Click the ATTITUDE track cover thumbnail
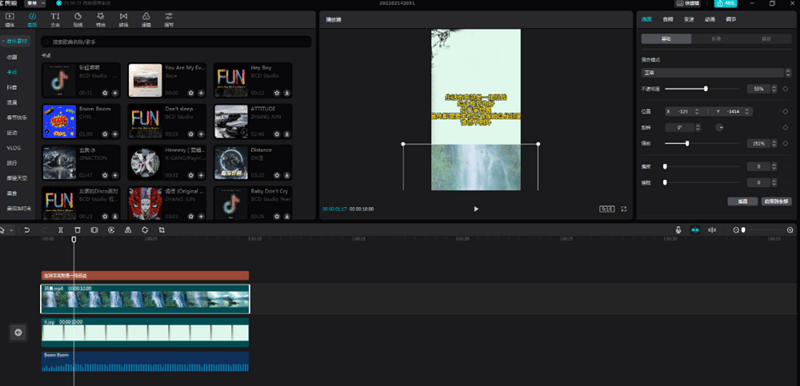800x386 pixels. [231, 121]
